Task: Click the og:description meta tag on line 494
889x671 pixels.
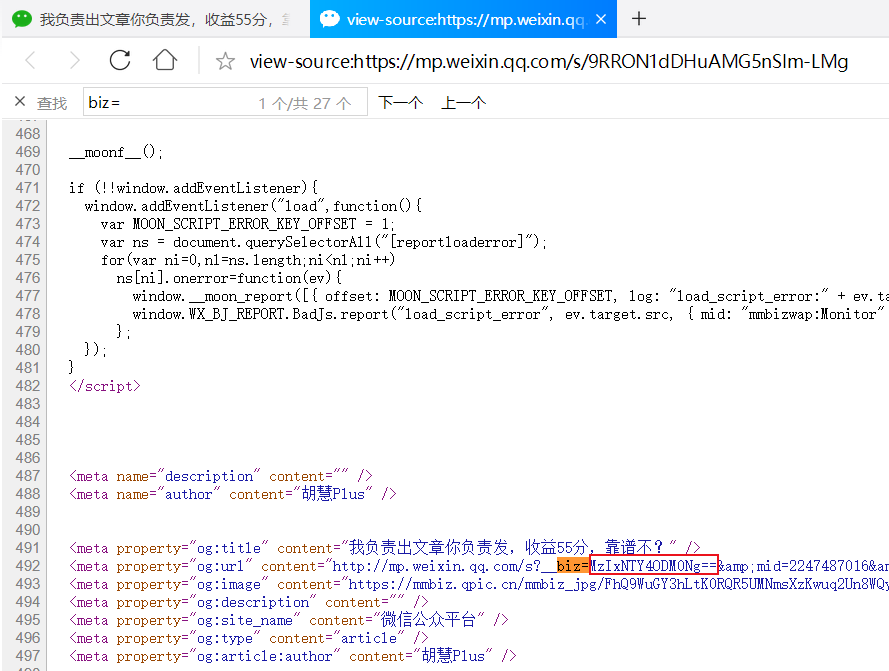Action: click(248, 602)
